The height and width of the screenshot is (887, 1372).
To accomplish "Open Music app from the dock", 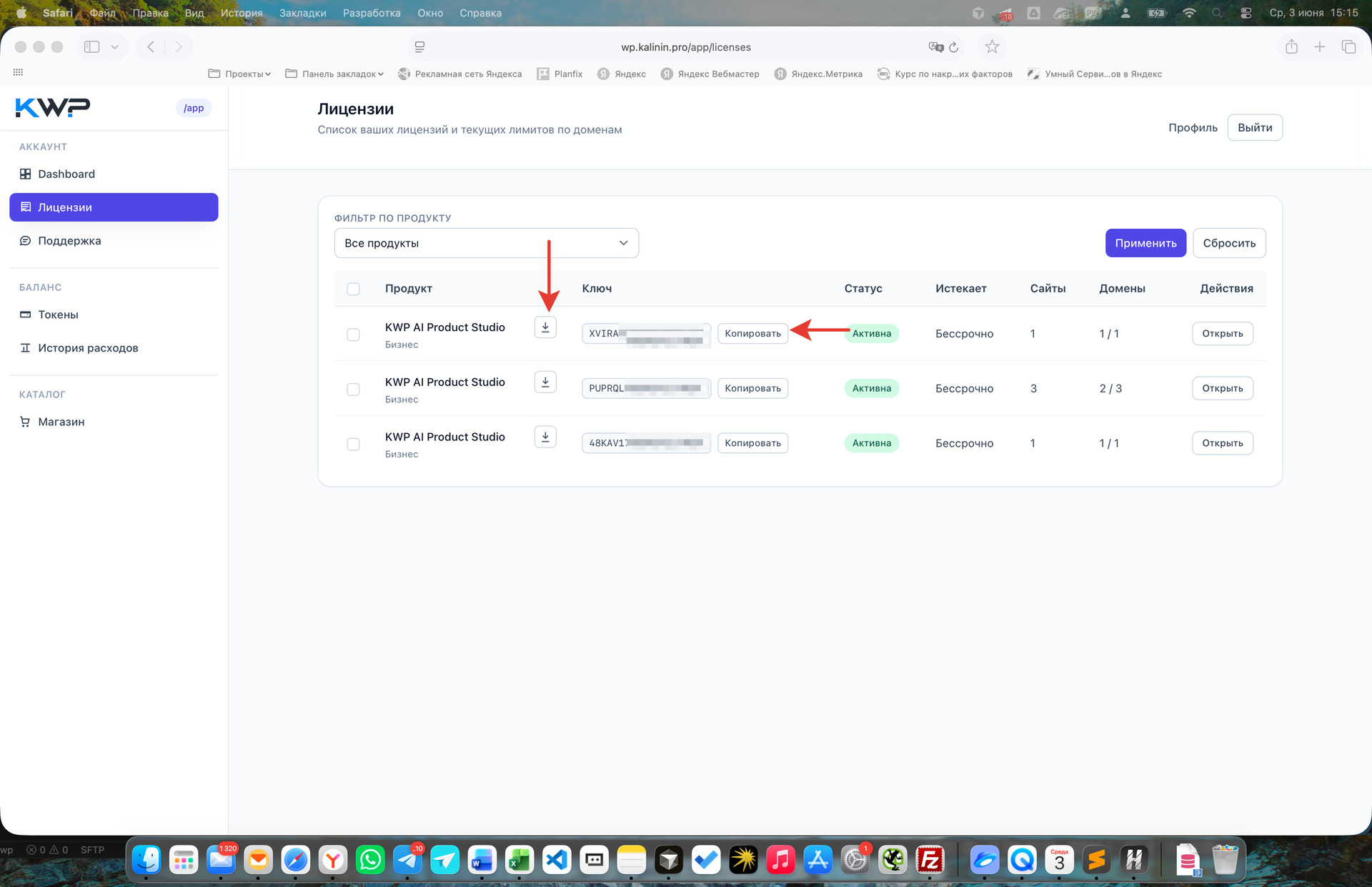I will pyautogui.click(x=780, y=860).
